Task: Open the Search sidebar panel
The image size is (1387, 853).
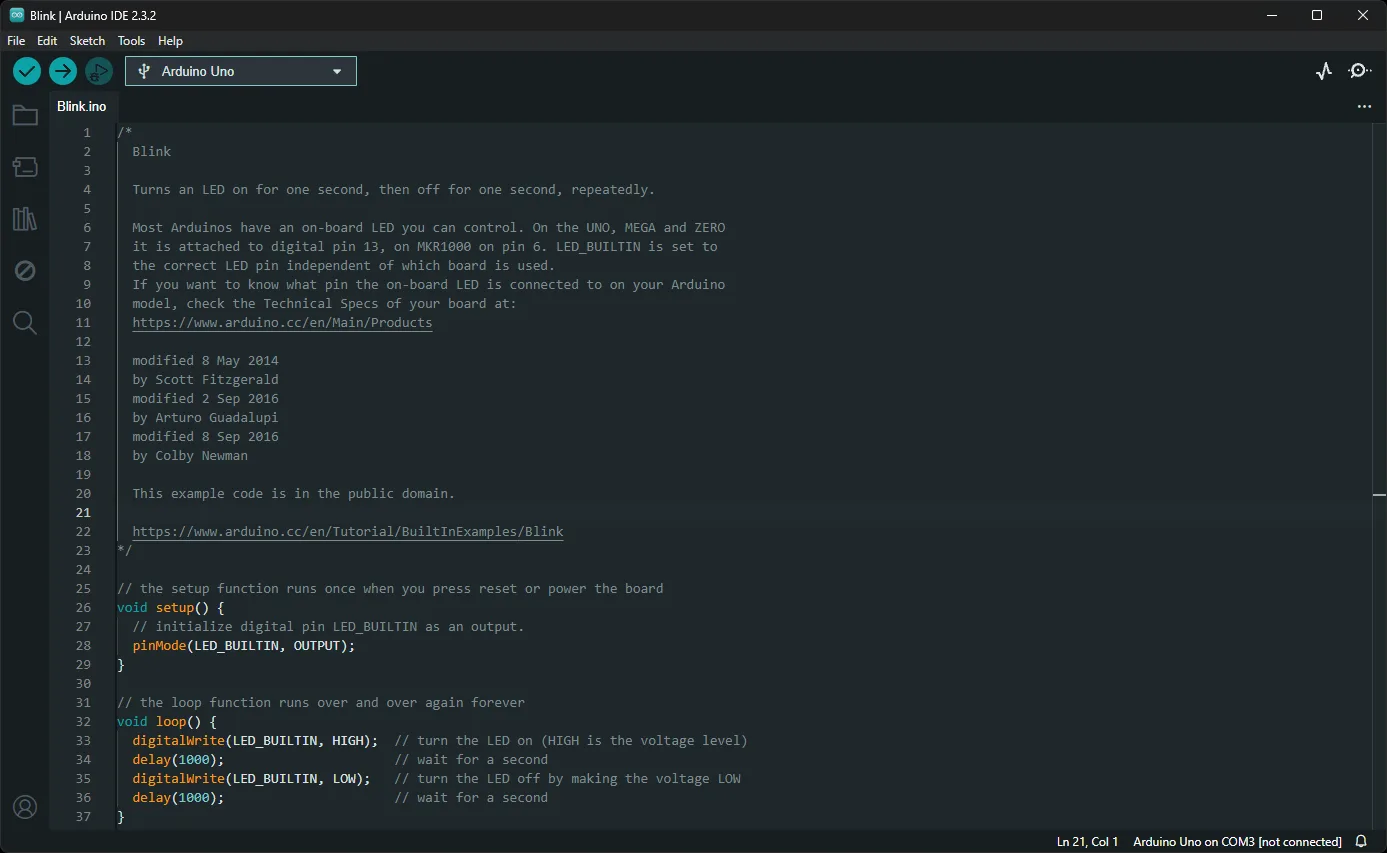Action: (25, 323)
